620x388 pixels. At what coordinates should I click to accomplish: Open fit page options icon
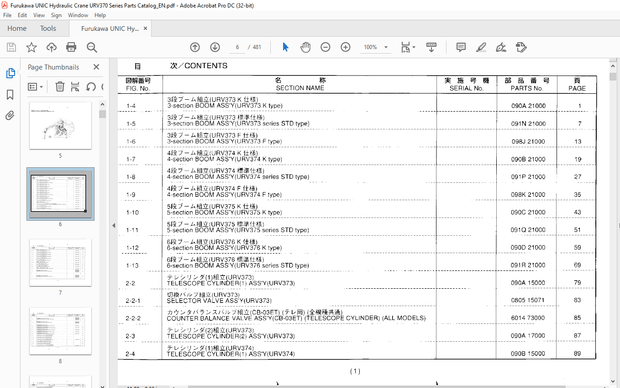[x=408, y=47]
